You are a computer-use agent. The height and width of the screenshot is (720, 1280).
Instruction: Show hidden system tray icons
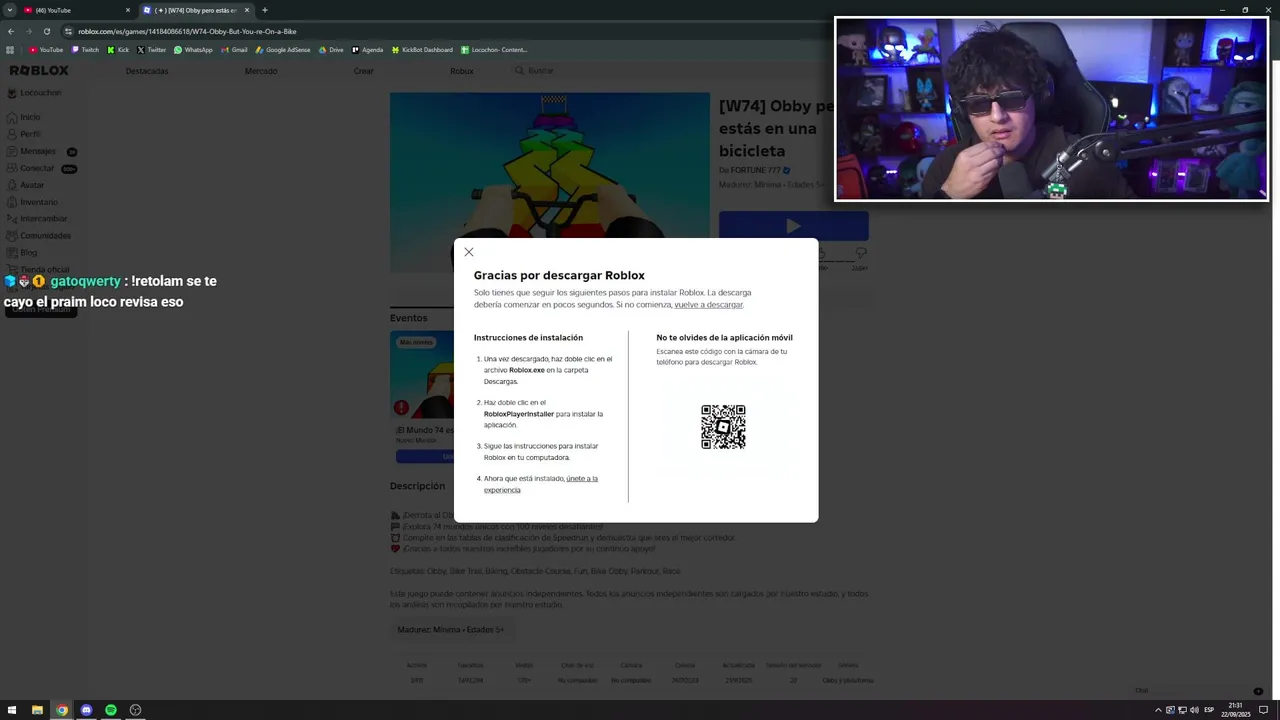coord(1159,710)
